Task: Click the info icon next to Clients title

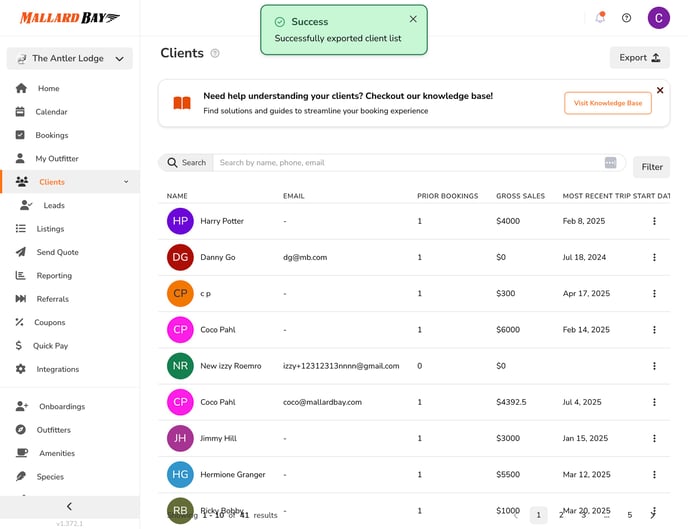Action: (x=215, y=54)
